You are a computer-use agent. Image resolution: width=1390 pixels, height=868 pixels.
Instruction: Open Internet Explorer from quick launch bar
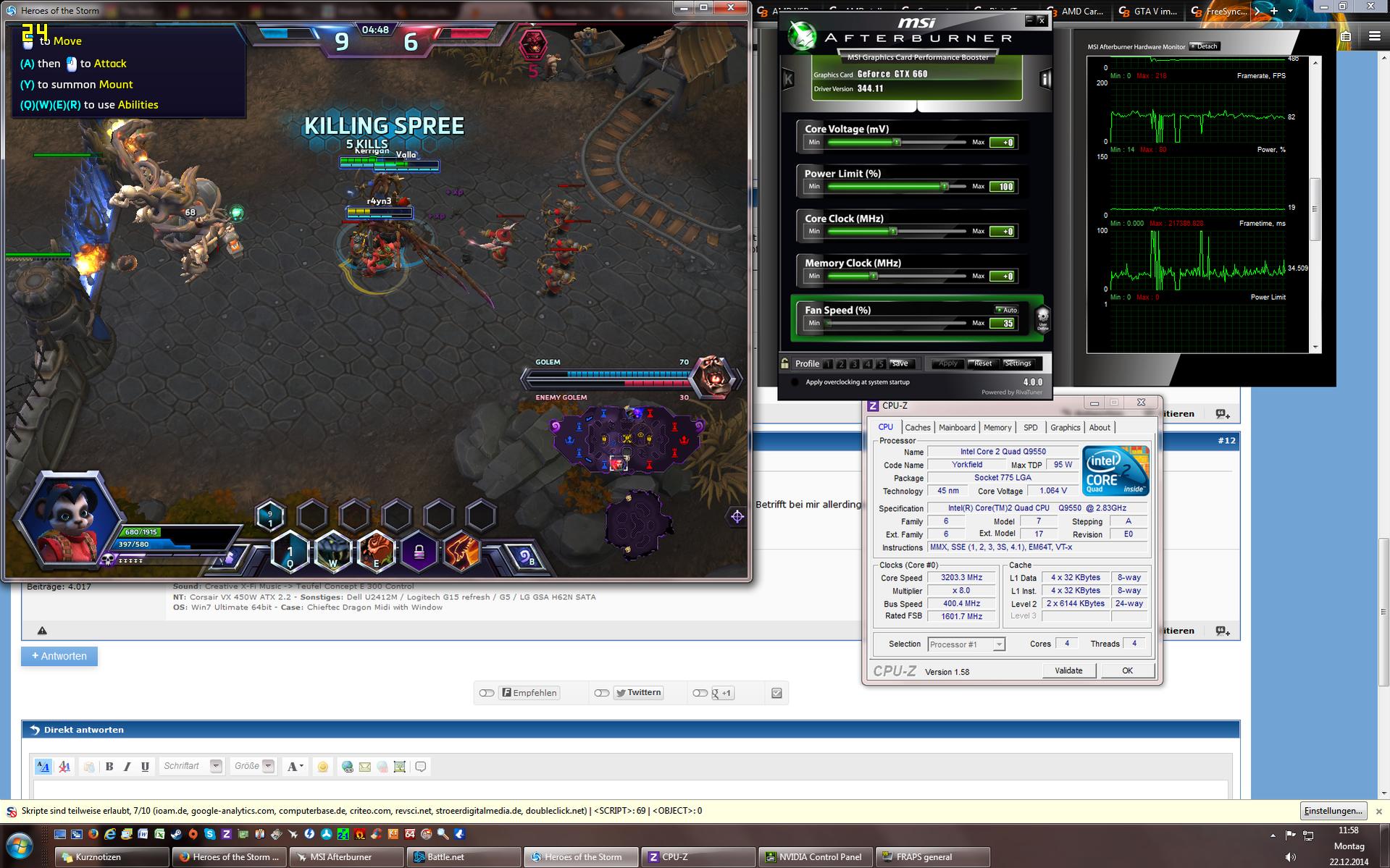coord(110,835)
